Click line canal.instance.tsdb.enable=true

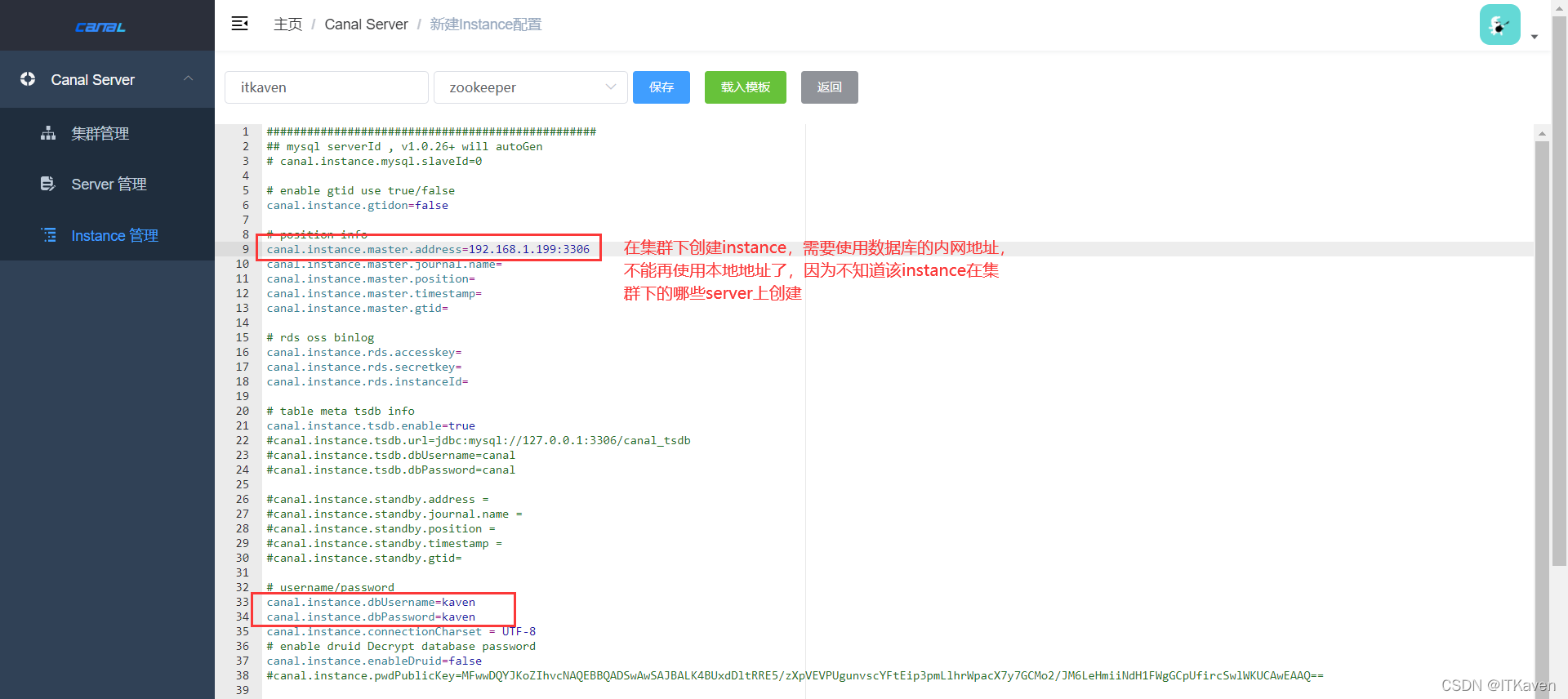click(371, 425)
